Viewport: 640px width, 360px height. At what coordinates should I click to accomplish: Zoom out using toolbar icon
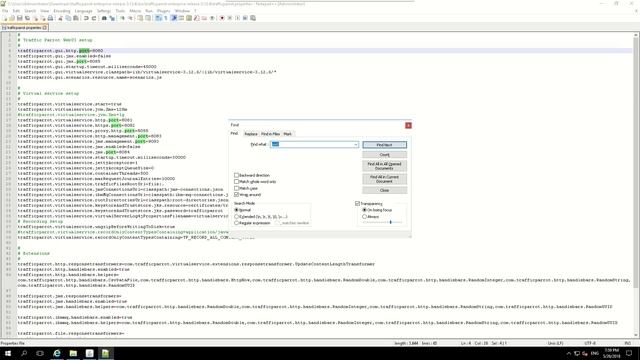131,18
